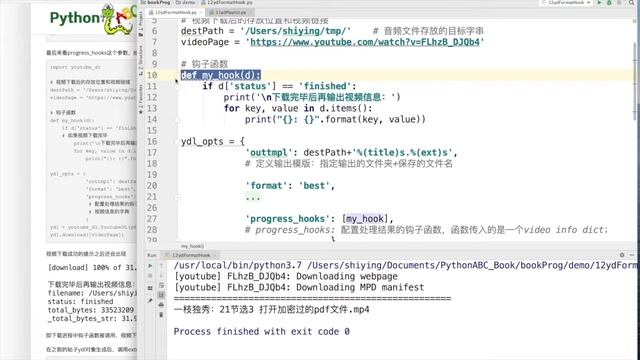640x360 pixels.
Task: Click 'Process finished with exit code 0'
Action: [x=262, y=331]
